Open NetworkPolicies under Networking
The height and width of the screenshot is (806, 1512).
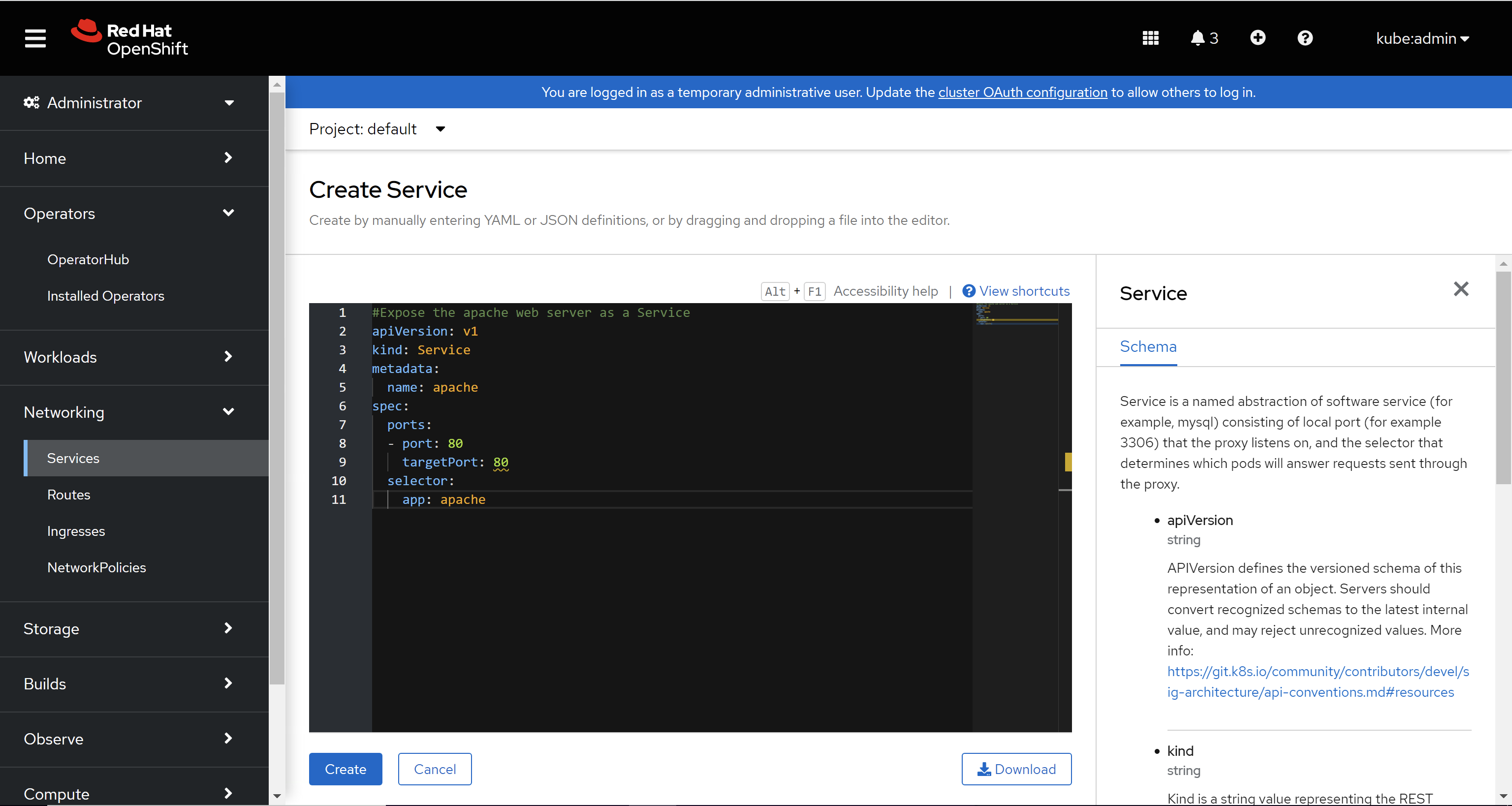point(96,567)
